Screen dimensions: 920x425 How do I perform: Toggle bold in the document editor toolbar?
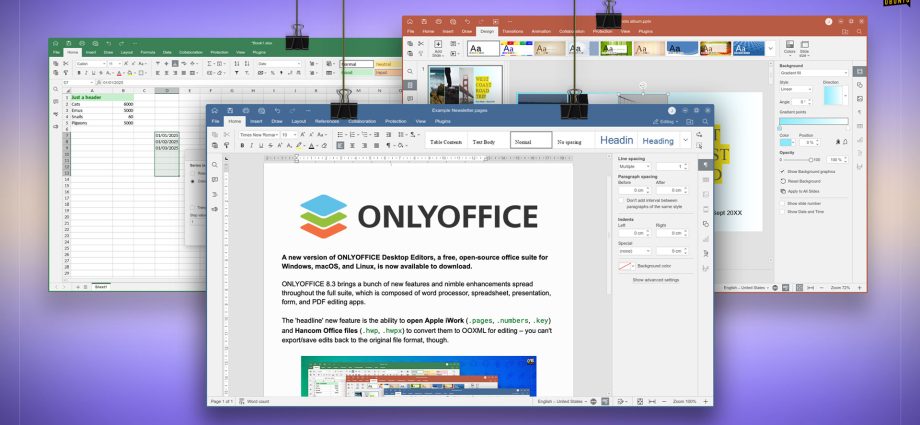pyautogui.click(x=242, y=146)
